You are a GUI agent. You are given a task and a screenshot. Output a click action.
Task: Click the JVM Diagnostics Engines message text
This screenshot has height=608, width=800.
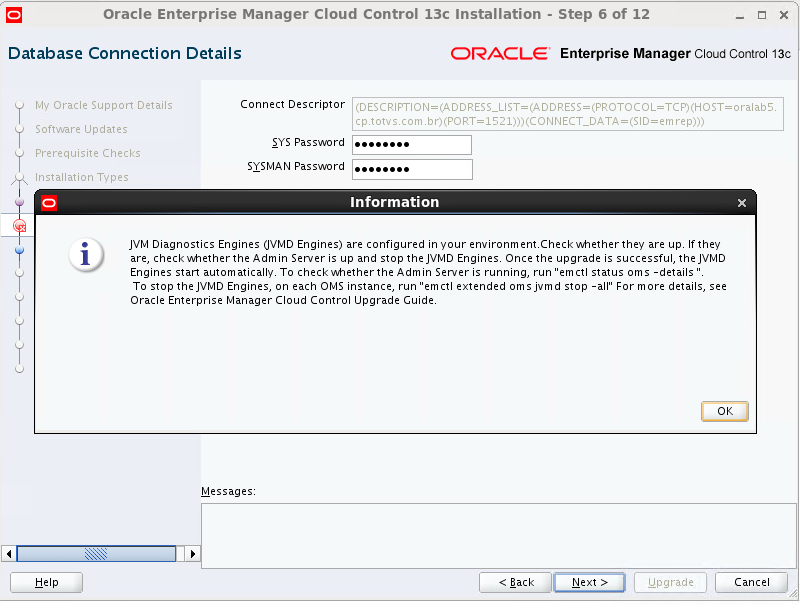tap(428, 272)
